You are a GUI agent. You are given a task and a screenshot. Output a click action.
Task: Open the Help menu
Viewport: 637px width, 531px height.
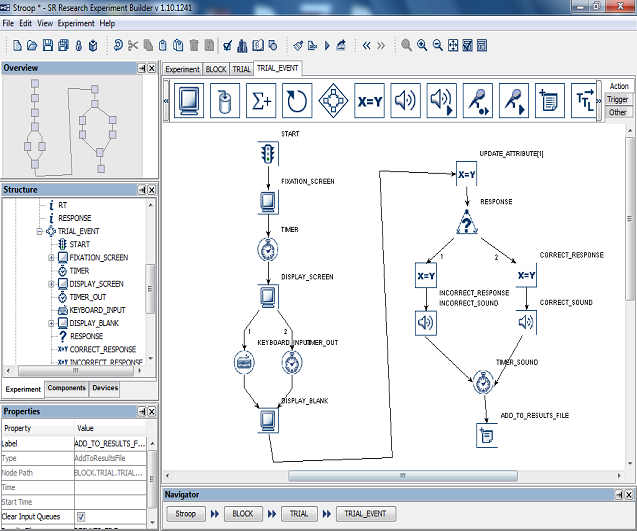point(107,23)
